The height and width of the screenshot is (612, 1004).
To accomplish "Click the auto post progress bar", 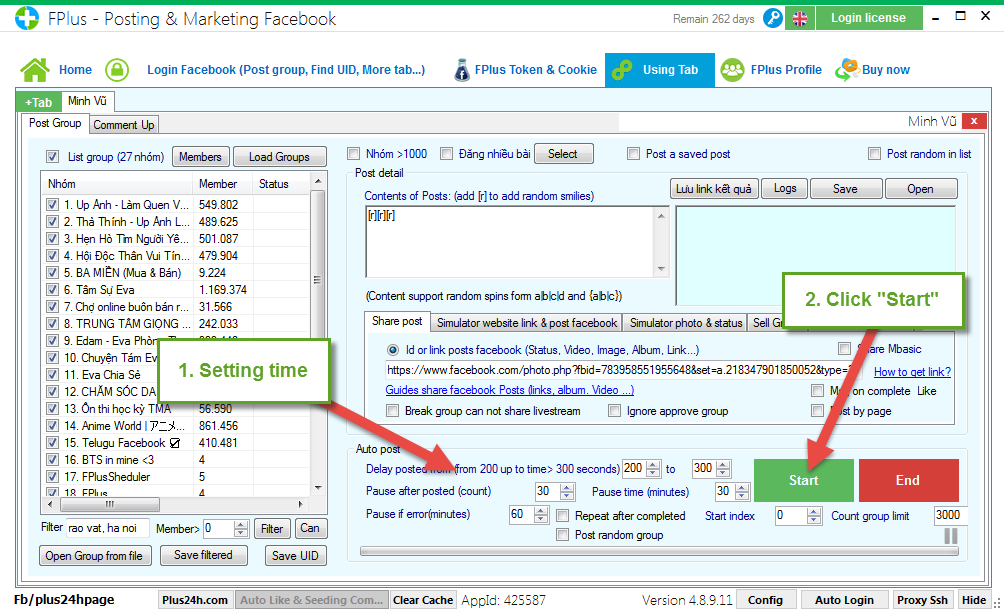I will tap(659, 551).
